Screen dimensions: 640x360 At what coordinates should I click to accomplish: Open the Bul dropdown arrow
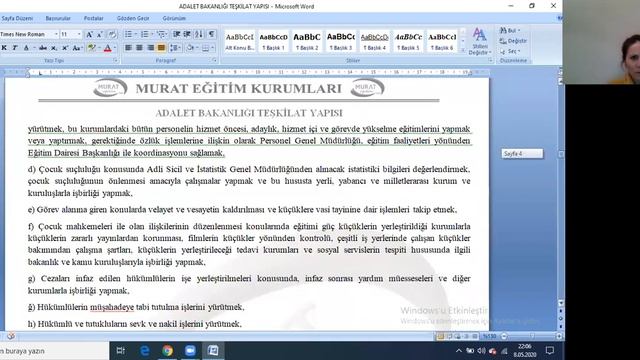519,30
